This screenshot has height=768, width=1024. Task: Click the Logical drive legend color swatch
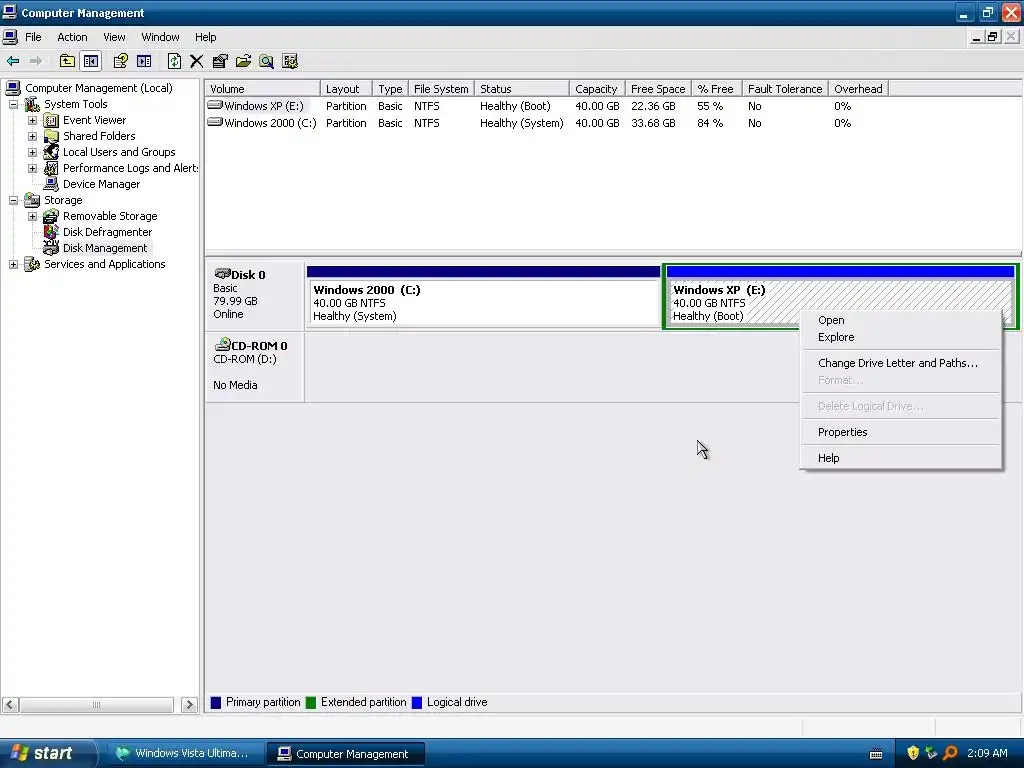[x=417, y=703]
